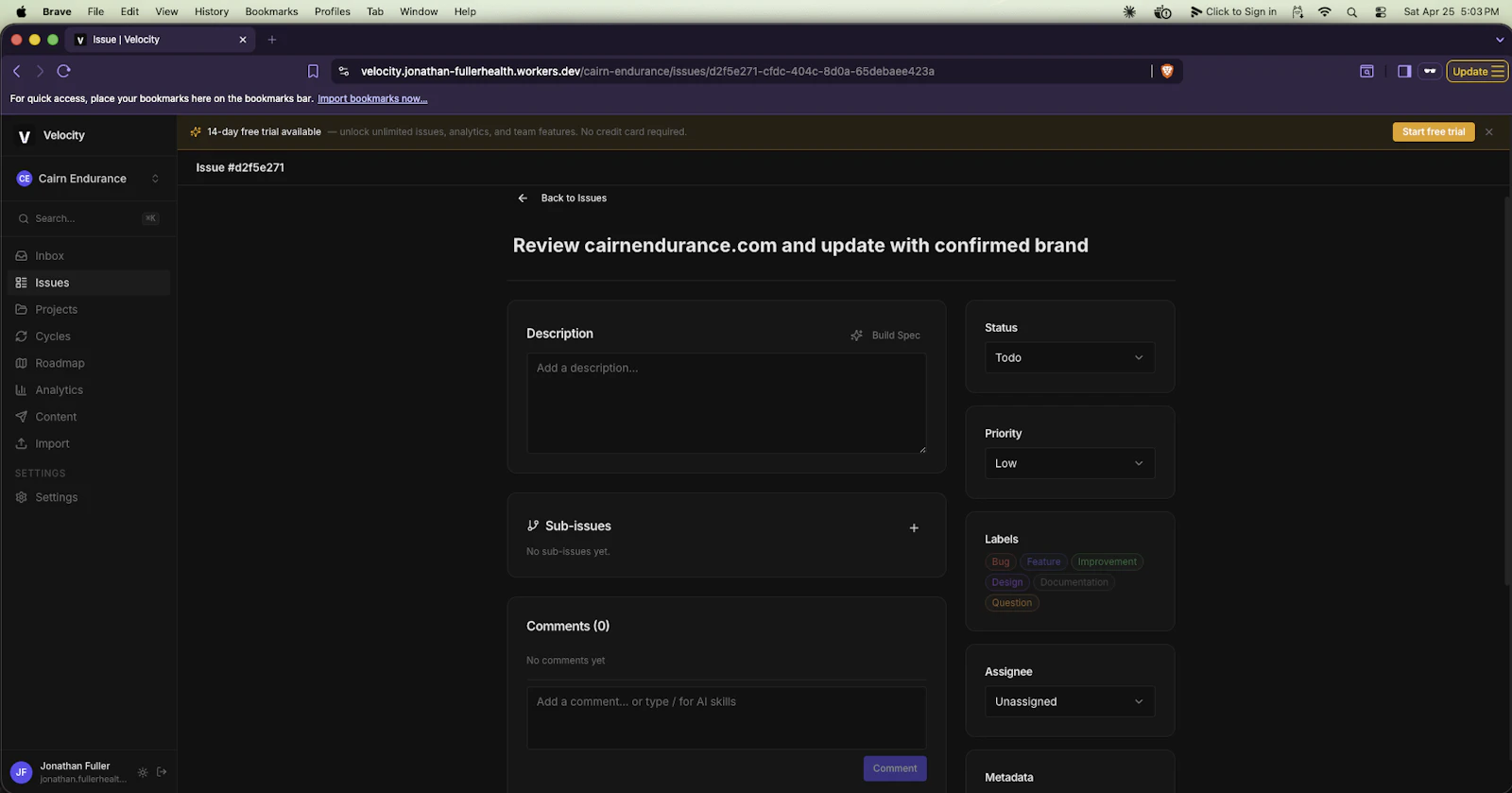Open workspace Settings in the sidebar

click(89, 498)
